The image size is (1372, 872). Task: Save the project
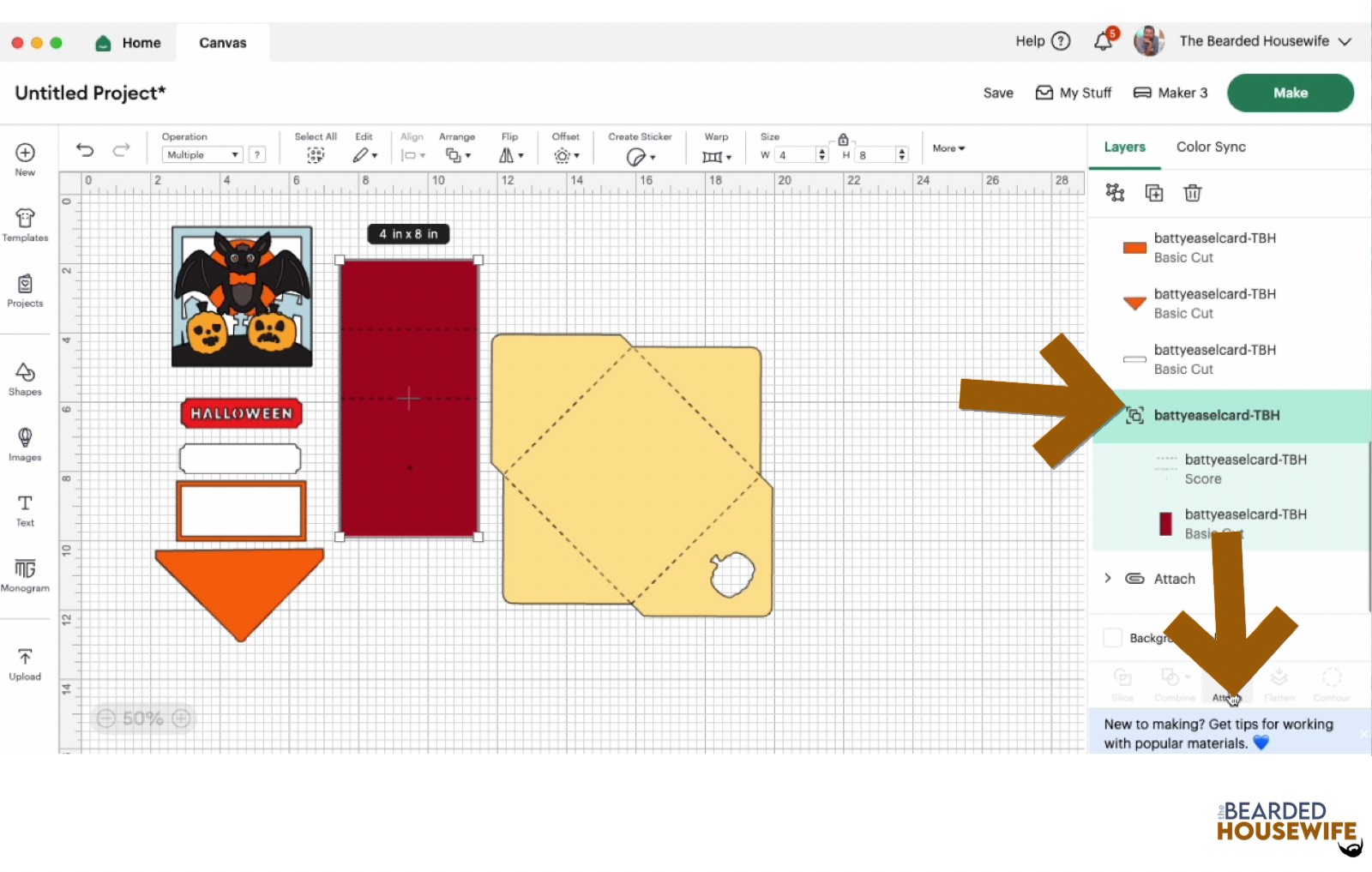(998, 93)
